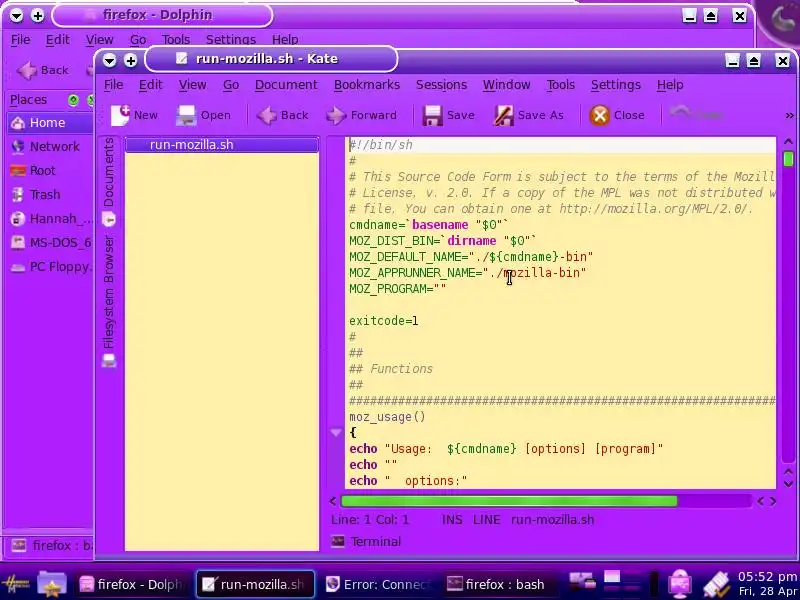
Task: Click the Save As icon in Kate
Action: [x=504, y=115]
